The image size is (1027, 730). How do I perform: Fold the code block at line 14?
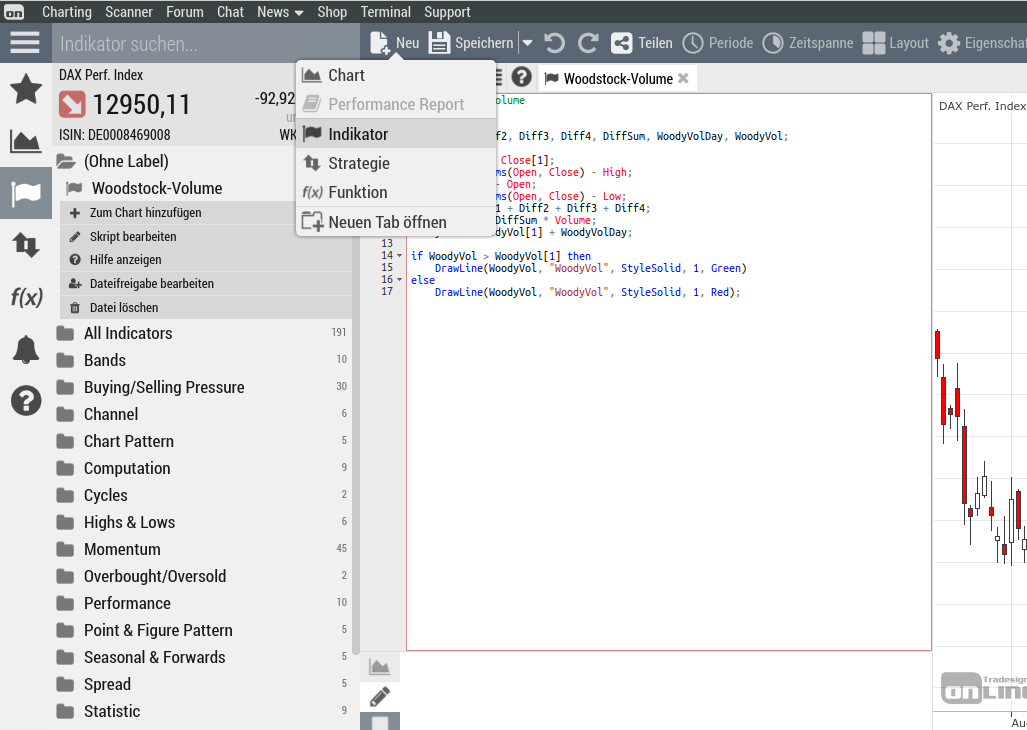click(400, 256)
